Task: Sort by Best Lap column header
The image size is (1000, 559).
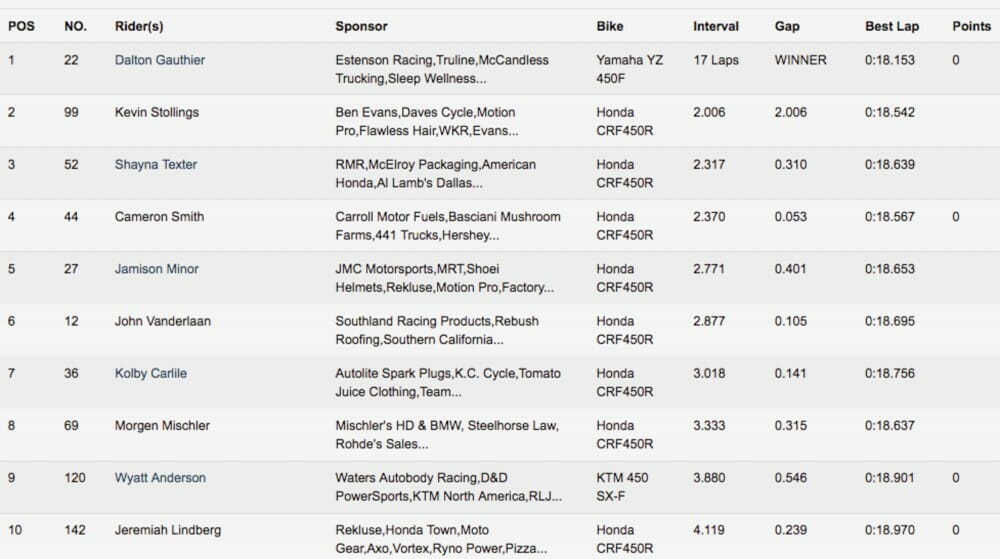Action: pos(892,26)
